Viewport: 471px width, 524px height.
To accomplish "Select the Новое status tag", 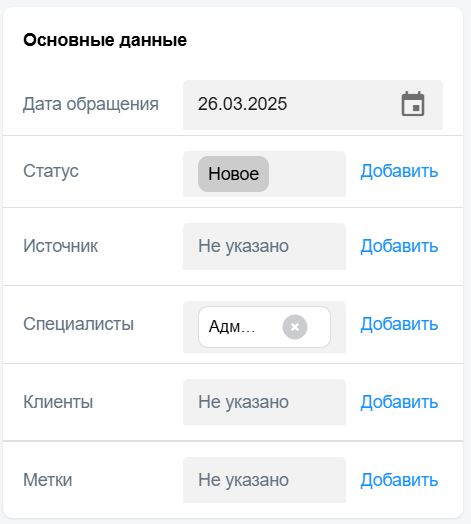I will [x=233, y=174].
